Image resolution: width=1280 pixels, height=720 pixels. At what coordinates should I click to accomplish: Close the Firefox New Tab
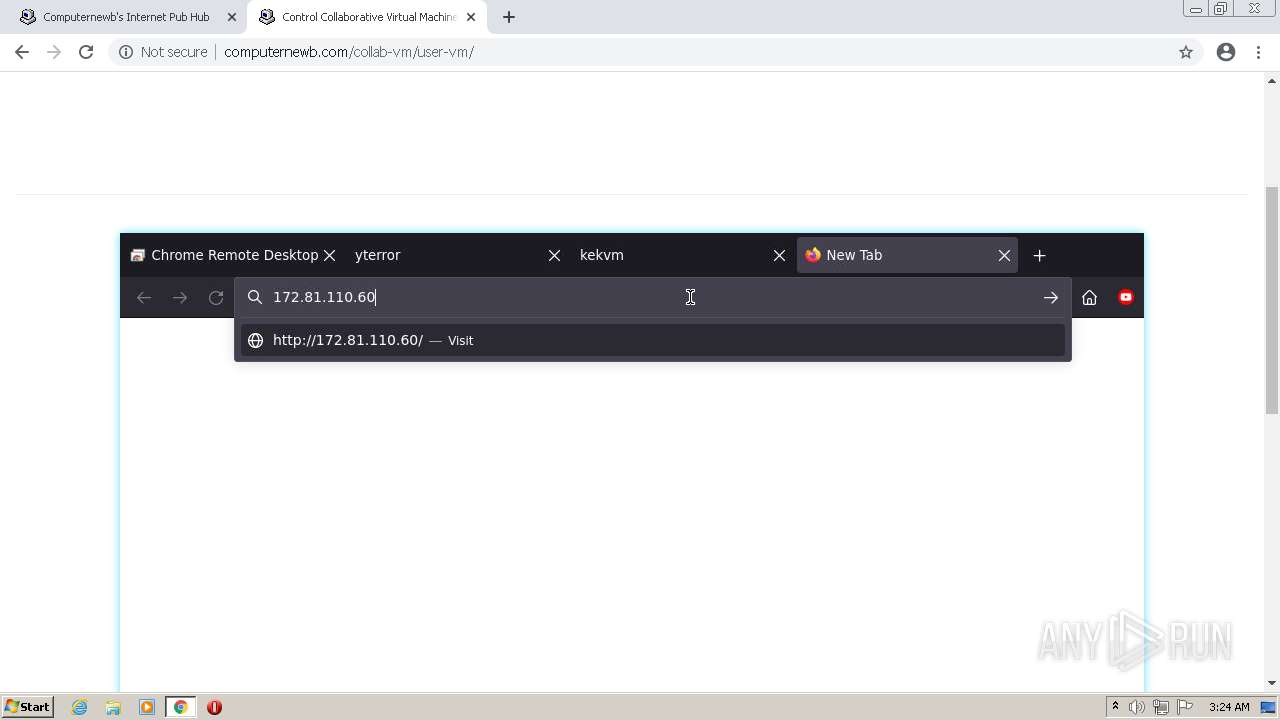(1004, 255)
